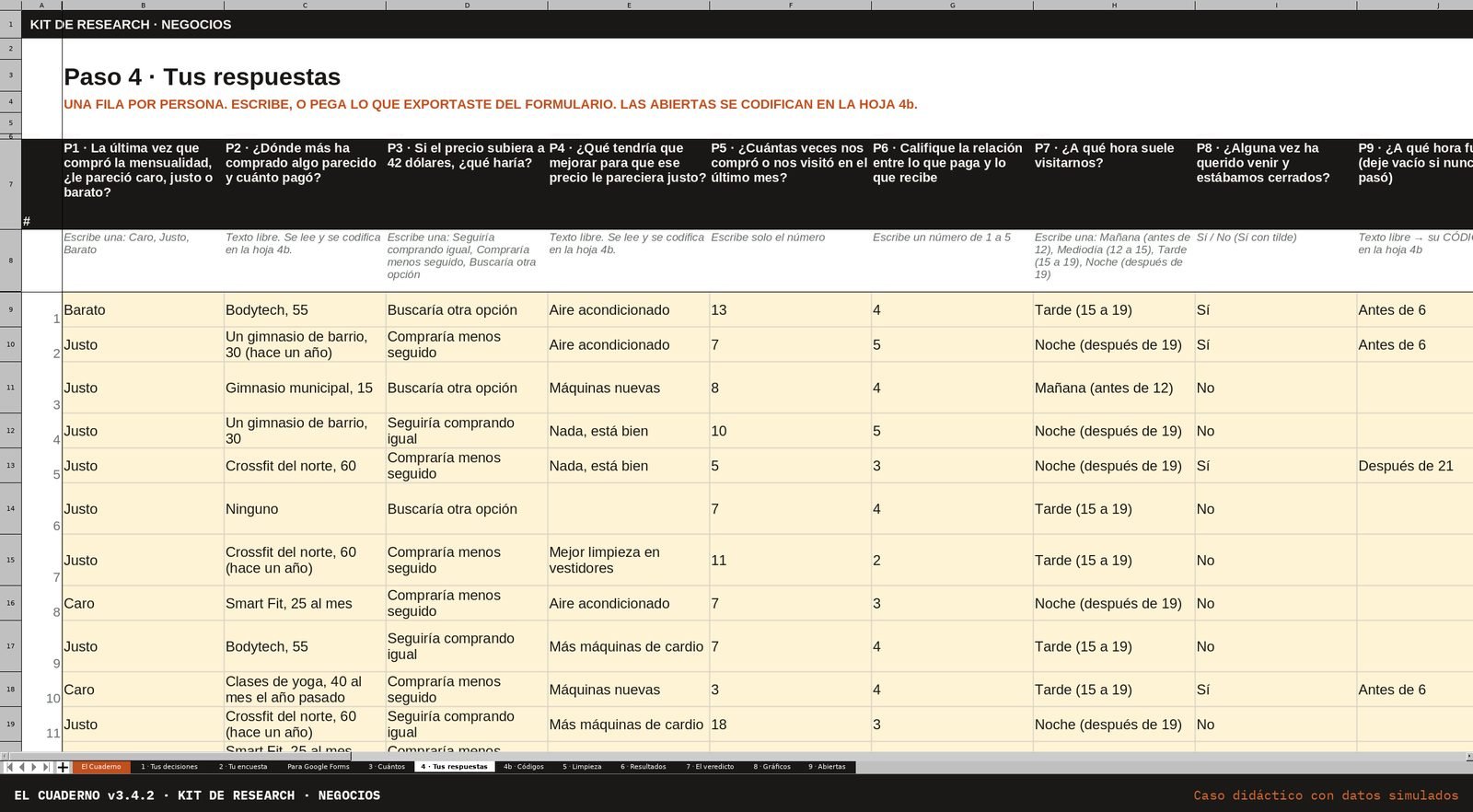Switch to the 1 · Tus decisiones tab
This screenshot has height=812, width=1473.
(169, 767)
